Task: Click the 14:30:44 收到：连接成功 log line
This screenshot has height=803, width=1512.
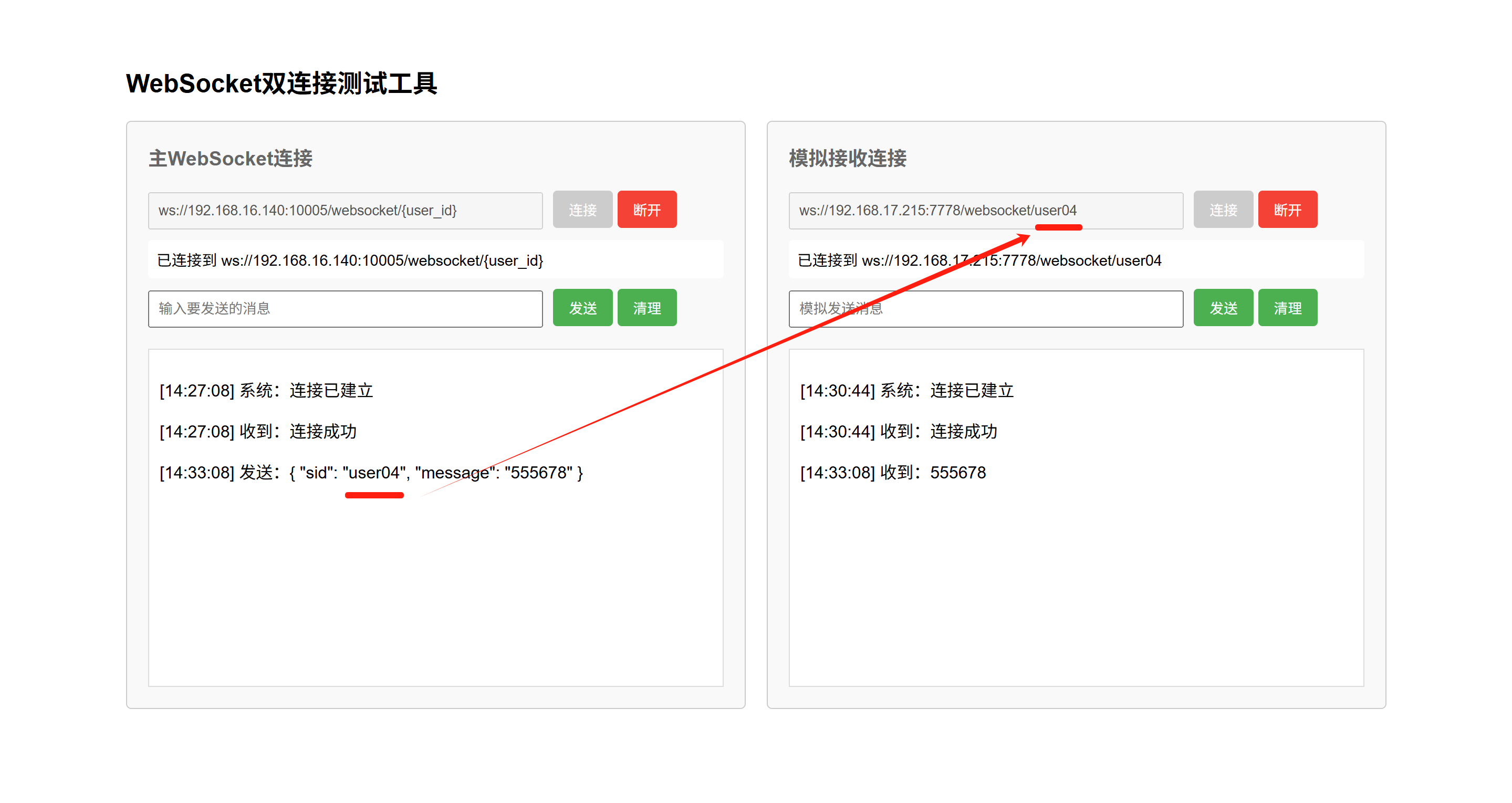Action: point(898,432)
